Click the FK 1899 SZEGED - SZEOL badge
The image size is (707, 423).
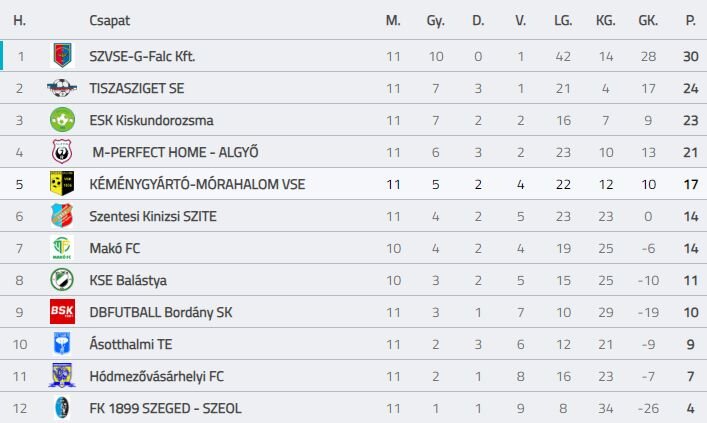62,408
